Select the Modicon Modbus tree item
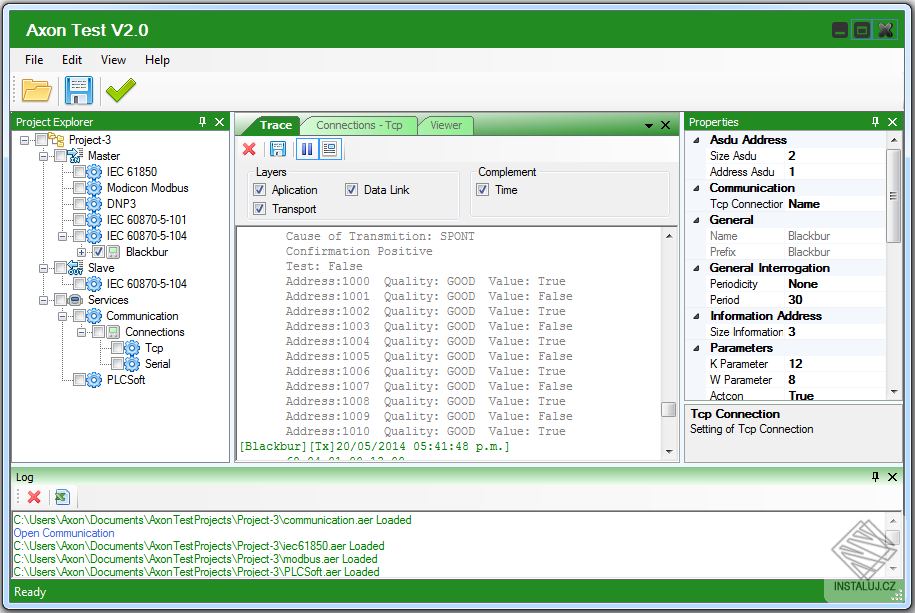 point(148,188)
